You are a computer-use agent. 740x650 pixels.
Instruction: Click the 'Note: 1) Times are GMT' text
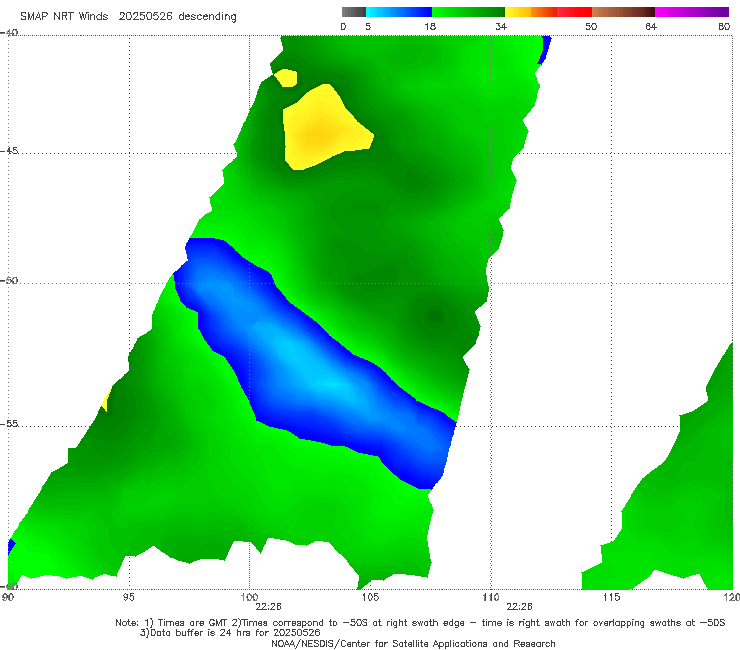(172, 623)
